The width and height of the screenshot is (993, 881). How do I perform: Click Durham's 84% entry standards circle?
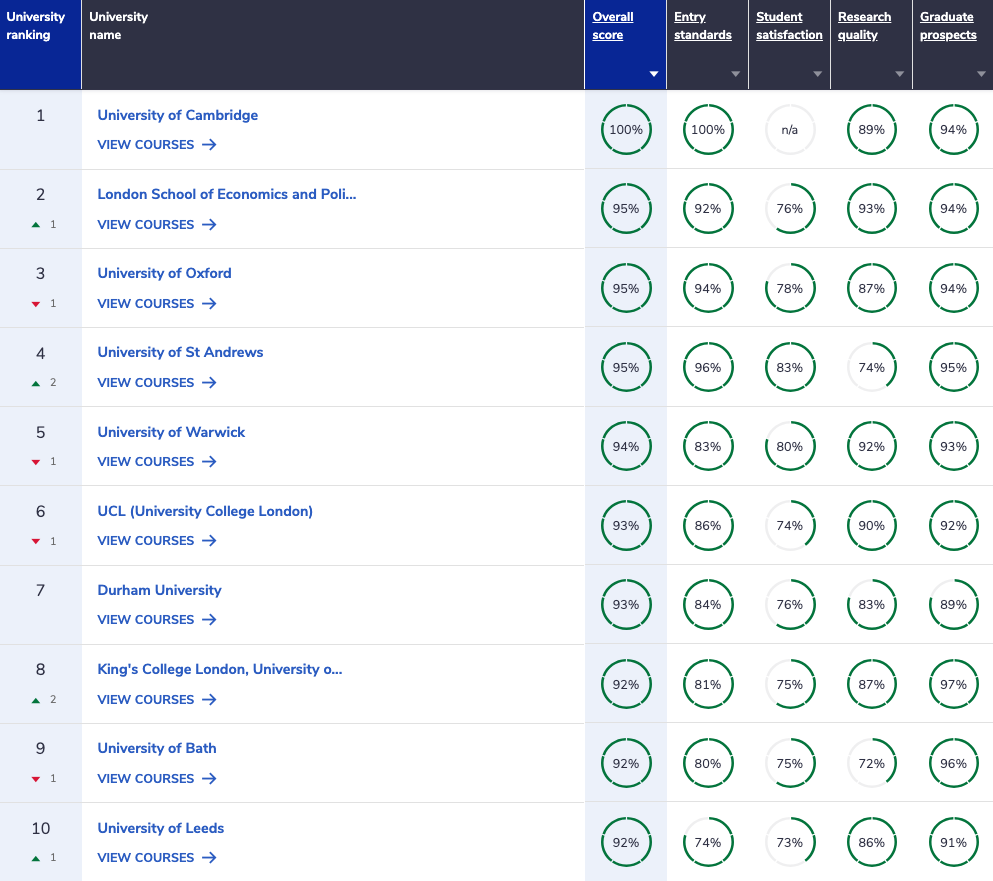pos(707,605)
